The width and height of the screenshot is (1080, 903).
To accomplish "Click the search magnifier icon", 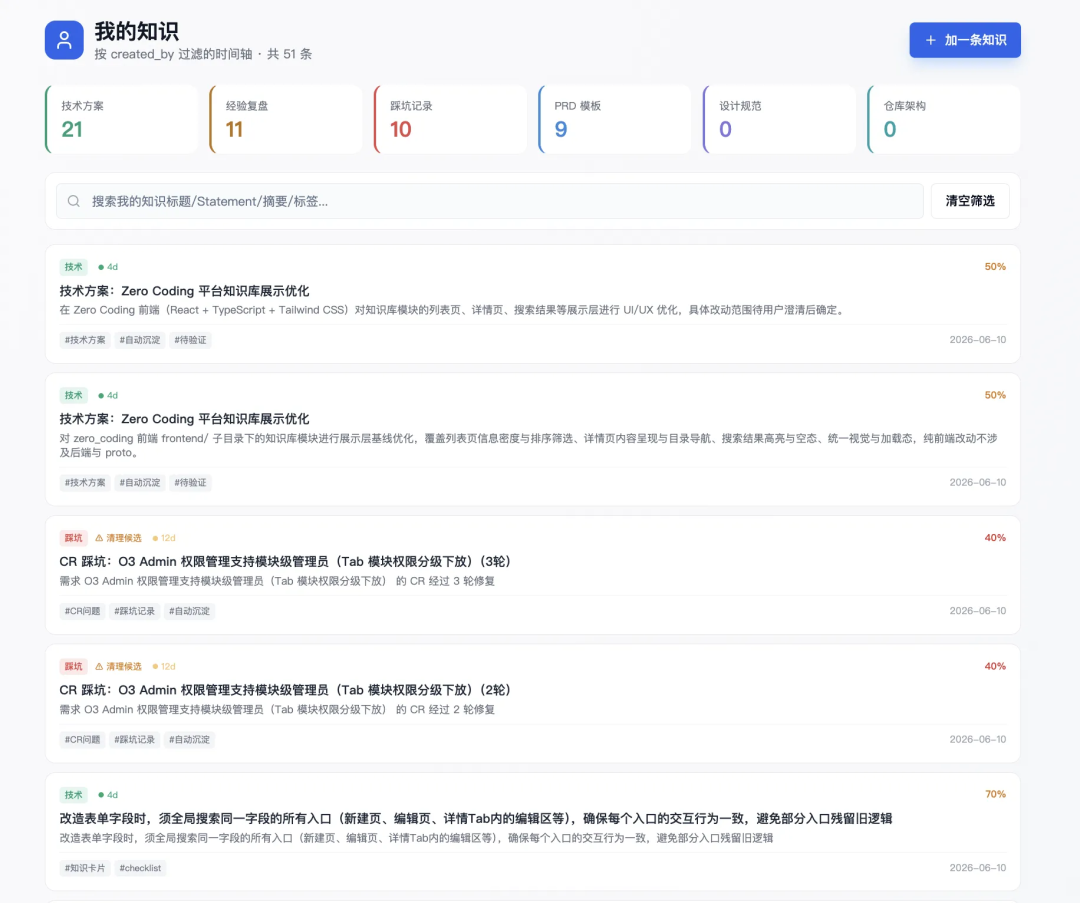I will 74,201.
